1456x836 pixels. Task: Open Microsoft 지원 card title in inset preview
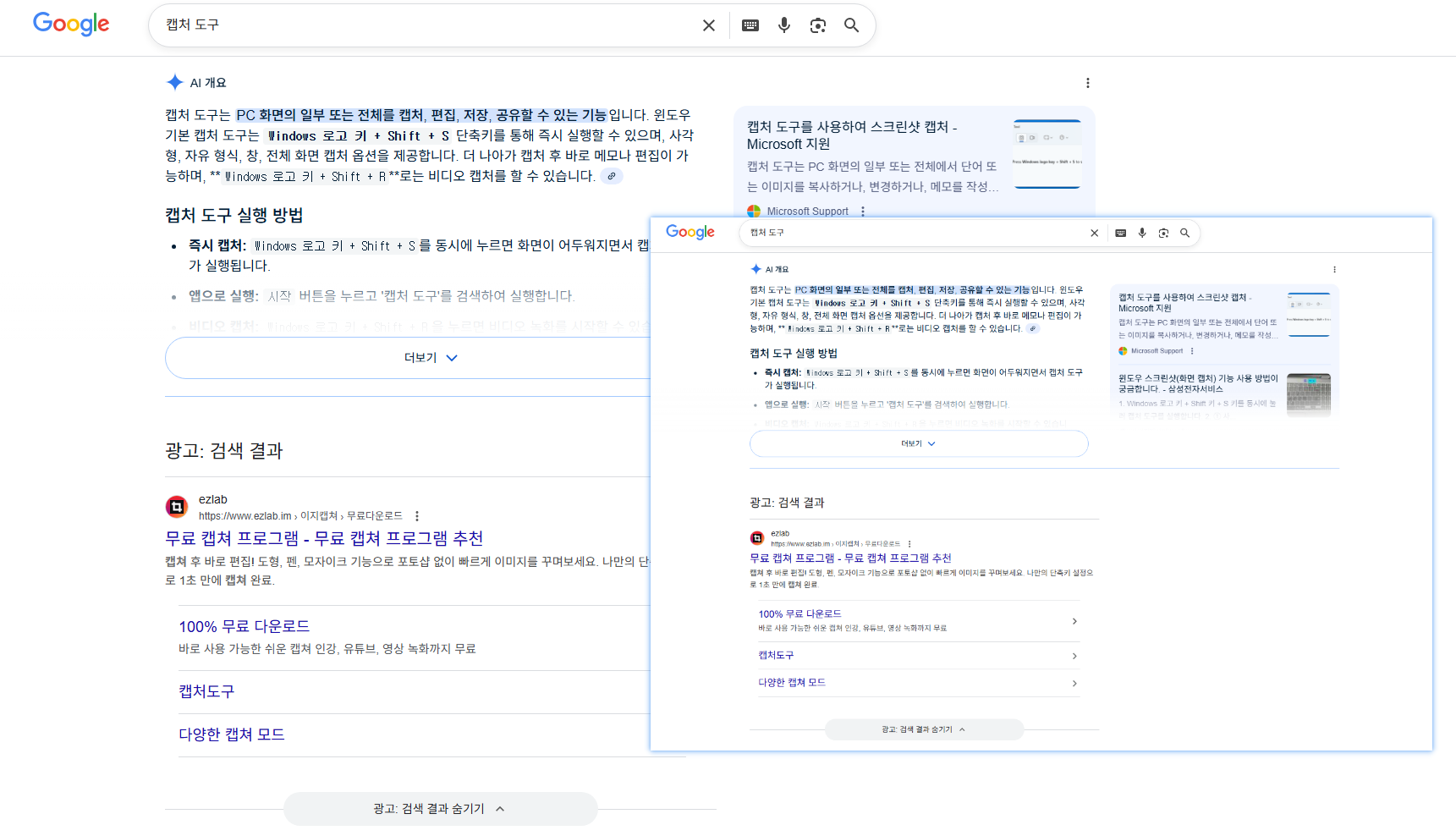pyautogui.click(x=1185, y=303)
